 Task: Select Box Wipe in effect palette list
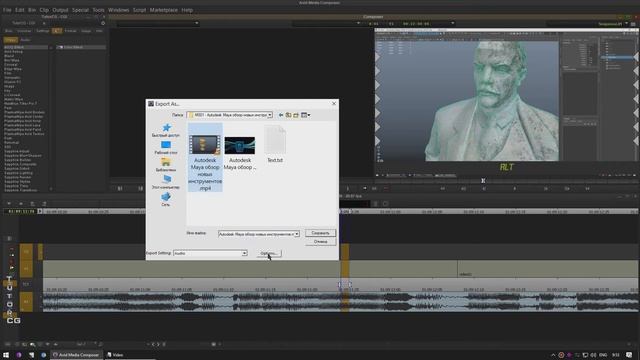pyautogui.click(x=12, y=60)
